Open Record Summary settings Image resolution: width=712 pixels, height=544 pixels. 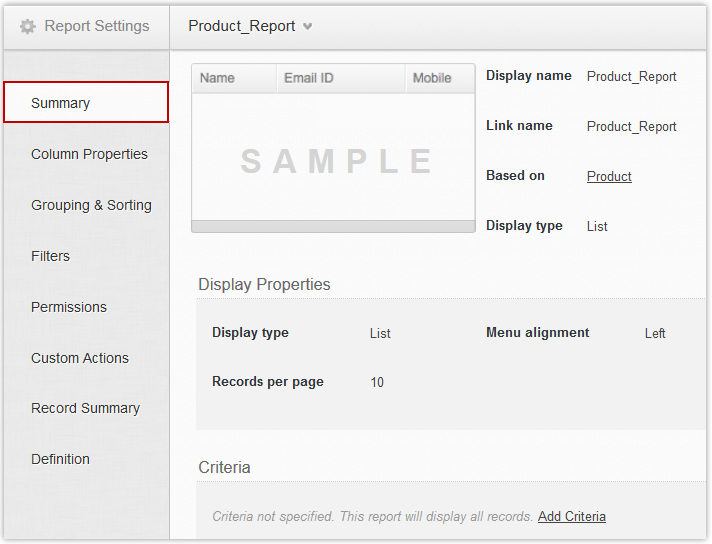pos(85,408)
